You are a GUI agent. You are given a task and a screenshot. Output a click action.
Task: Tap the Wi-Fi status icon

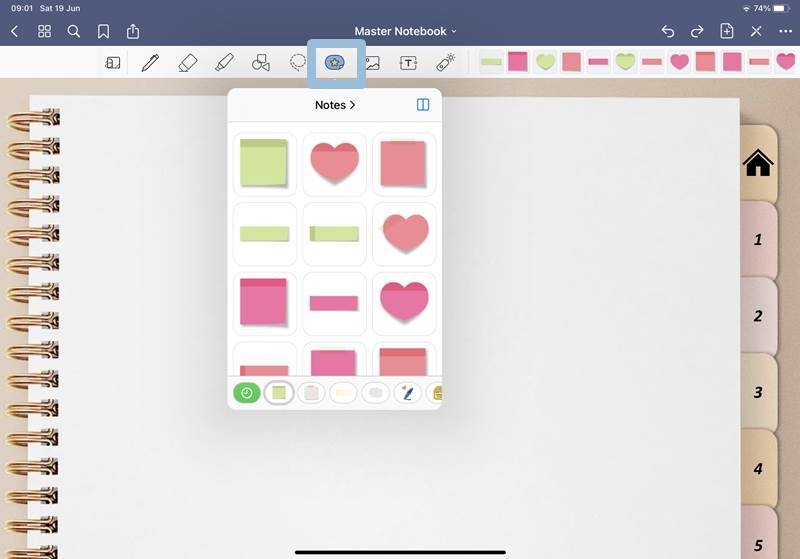(x=746, y=9)
